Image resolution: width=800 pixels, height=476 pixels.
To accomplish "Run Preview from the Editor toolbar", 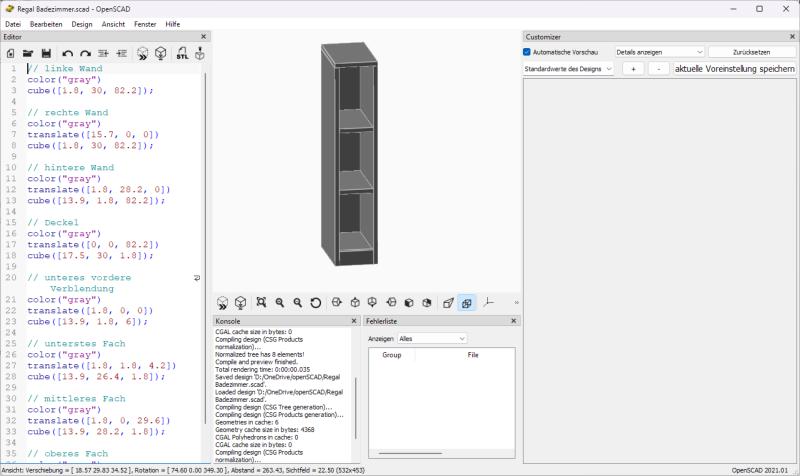I will [x=143, y=54].
